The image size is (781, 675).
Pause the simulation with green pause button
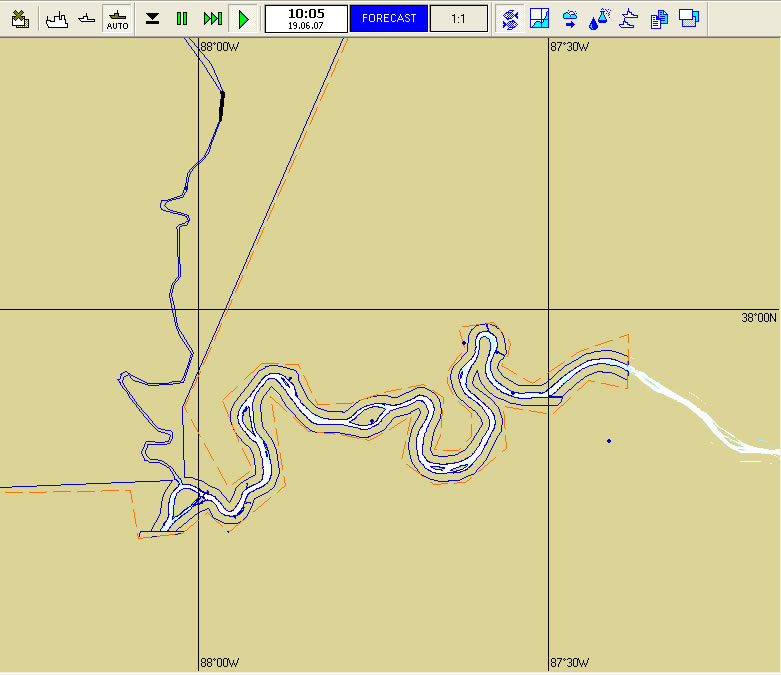click(182, 19)
